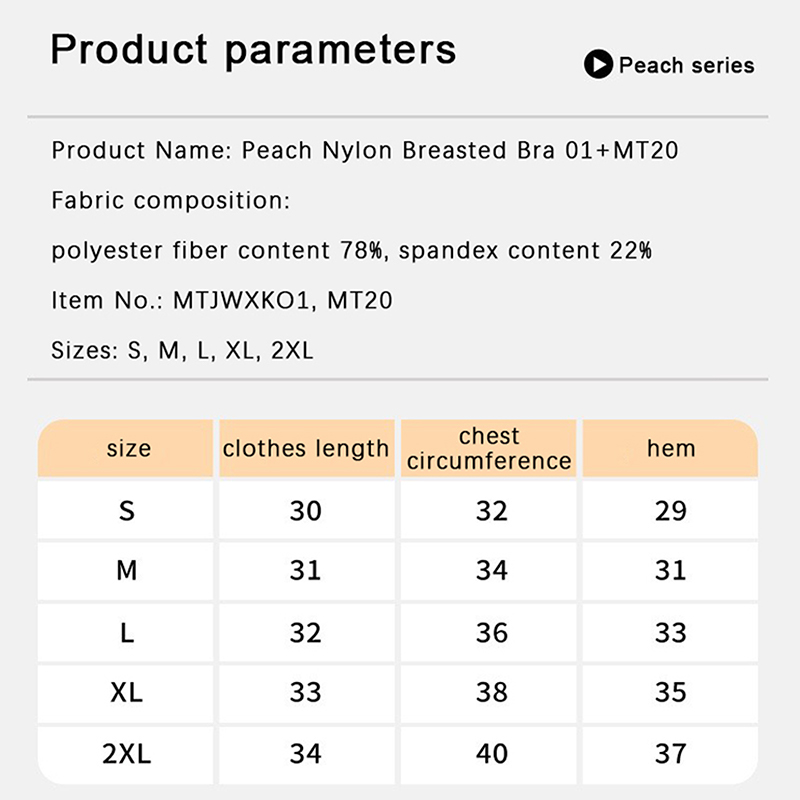The height and width of the screenshot is (800, 800).
Task: Click the play icon beside Peach series
Action: [598, 66]
